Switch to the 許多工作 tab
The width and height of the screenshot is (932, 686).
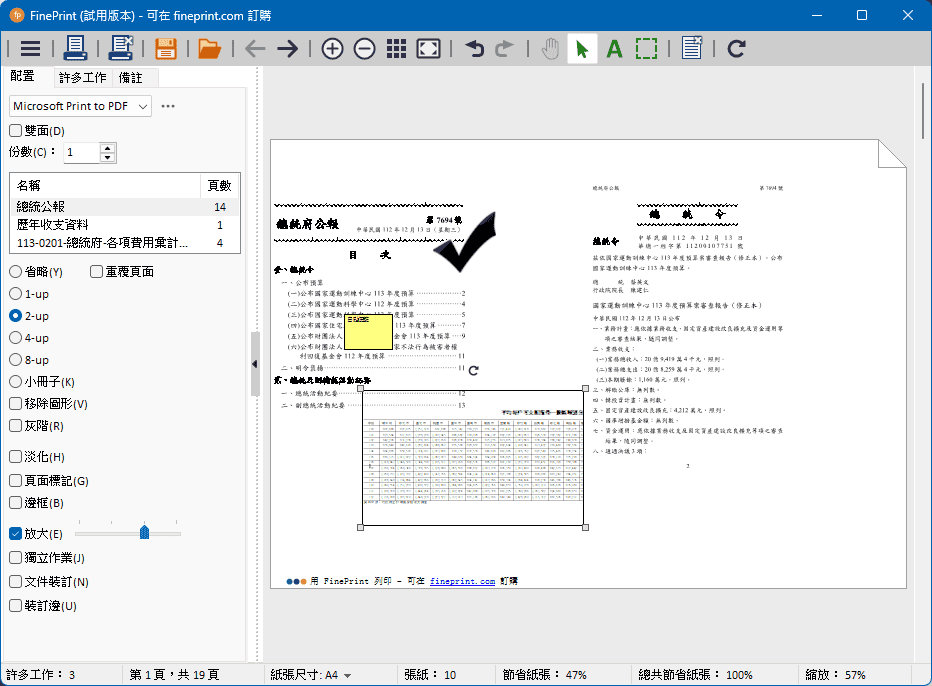coord(82,78)
